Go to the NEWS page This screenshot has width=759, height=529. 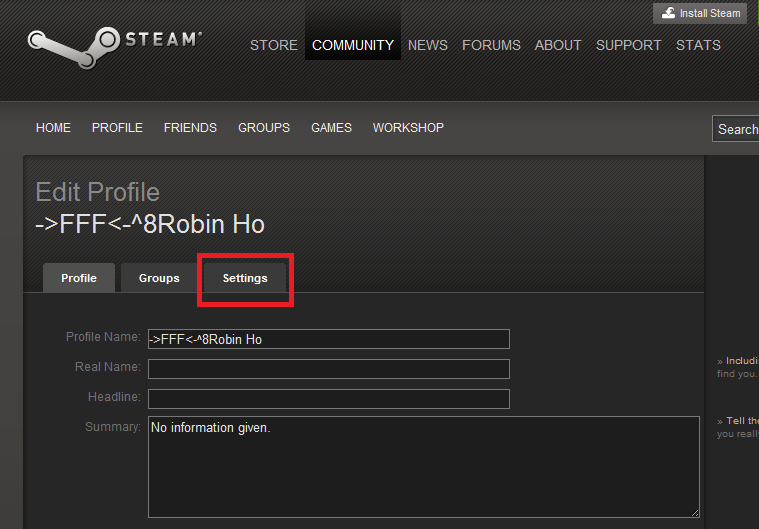tap(427, 45)
